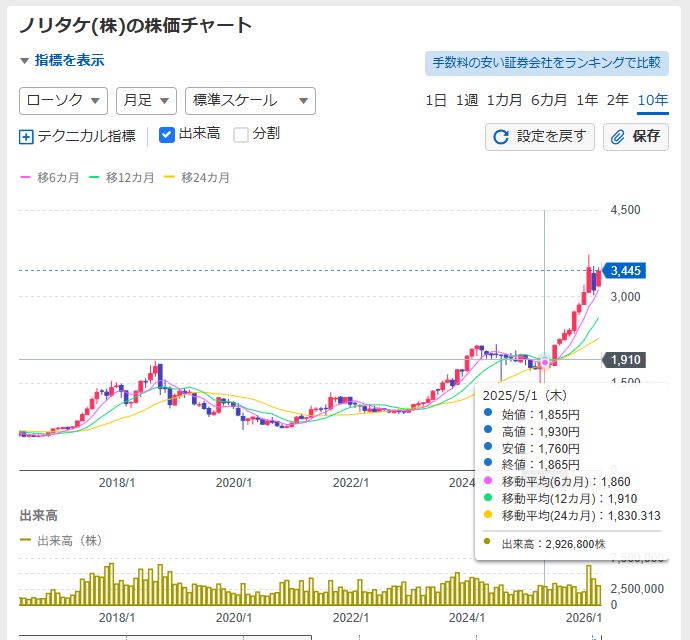Select the 1年 range tab
This screenshot has width=690, height=640.
point(587,100)
